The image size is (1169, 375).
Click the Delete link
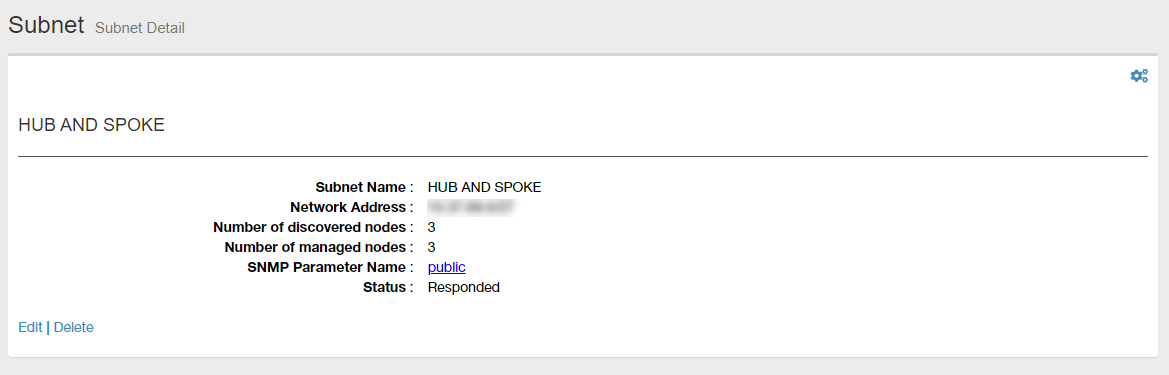[74, 327]
